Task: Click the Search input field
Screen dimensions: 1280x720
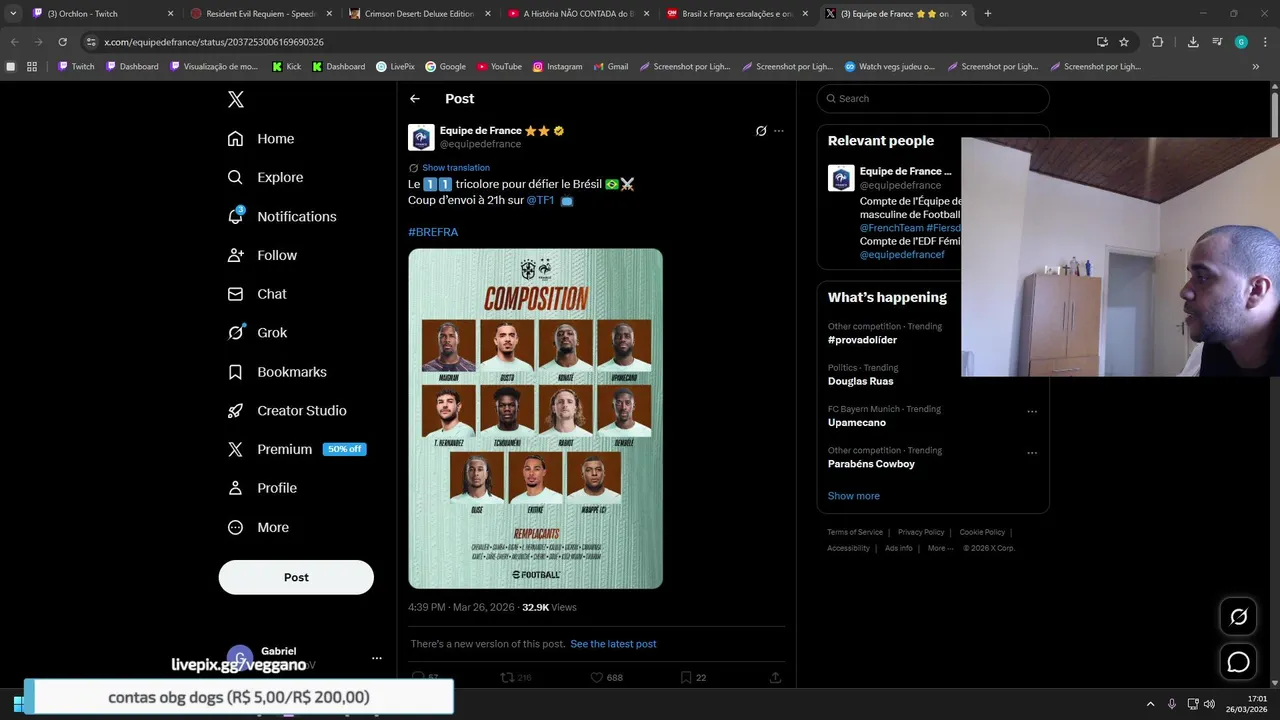Action: (x=933, y=98)
